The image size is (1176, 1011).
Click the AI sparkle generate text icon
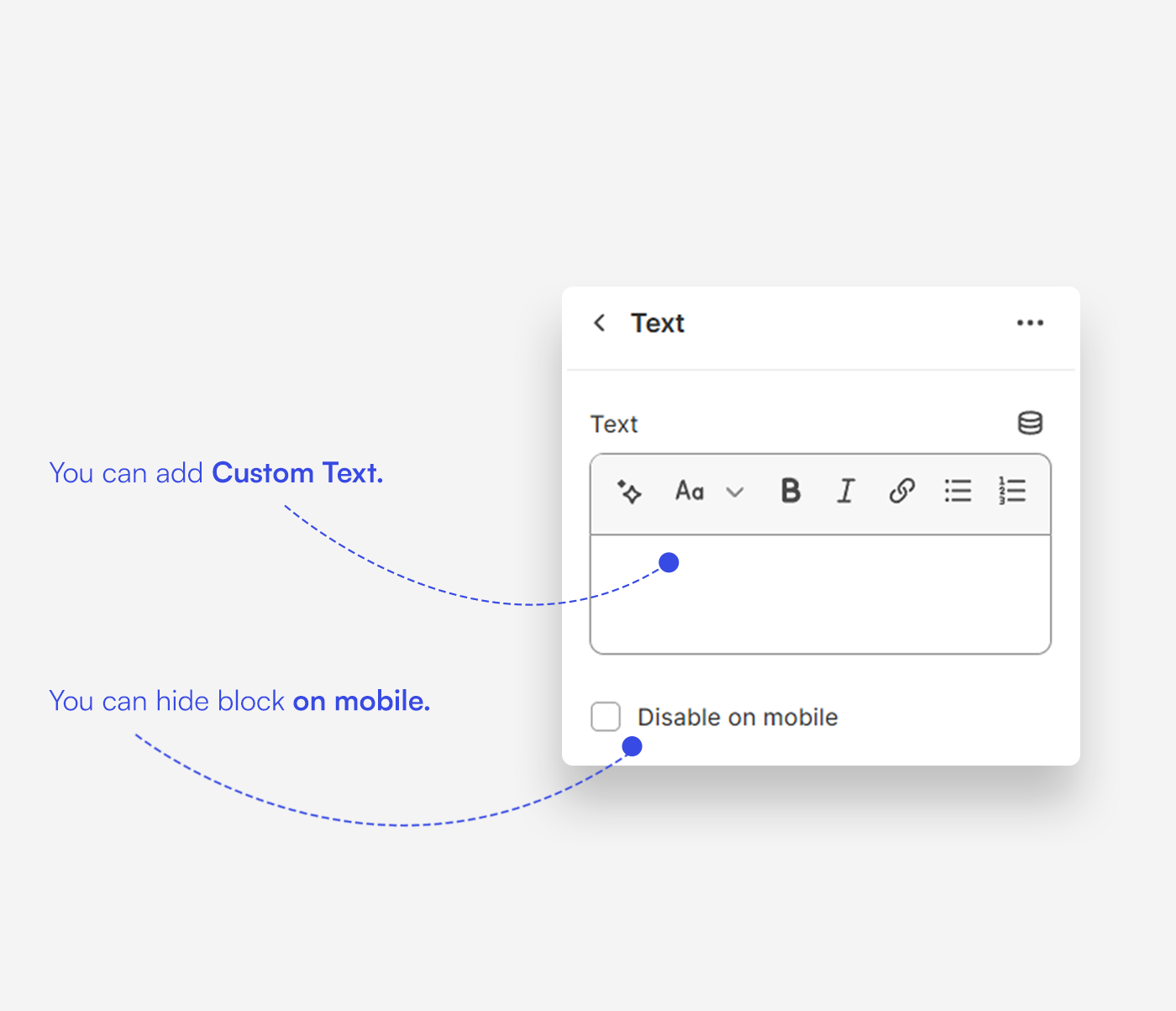pyautogui.click(x=629, y=491)
